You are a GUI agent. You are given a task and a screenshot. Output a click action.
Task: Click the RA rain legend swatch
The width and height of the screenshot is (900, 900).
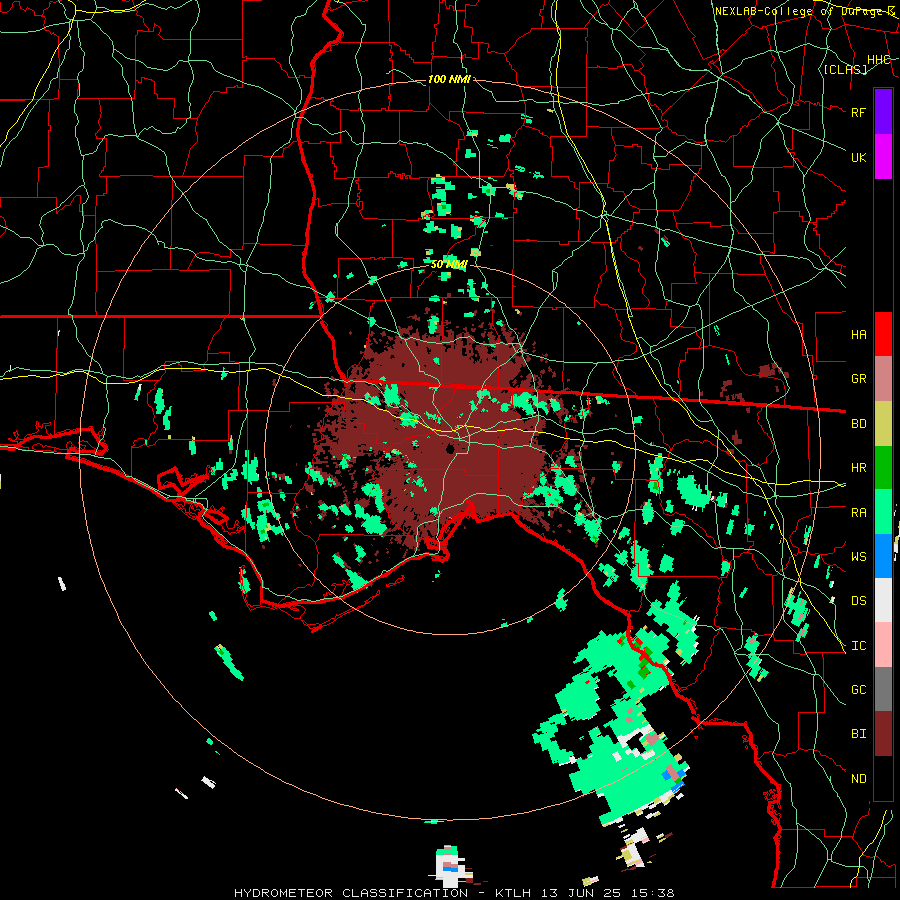pos(883,512)
